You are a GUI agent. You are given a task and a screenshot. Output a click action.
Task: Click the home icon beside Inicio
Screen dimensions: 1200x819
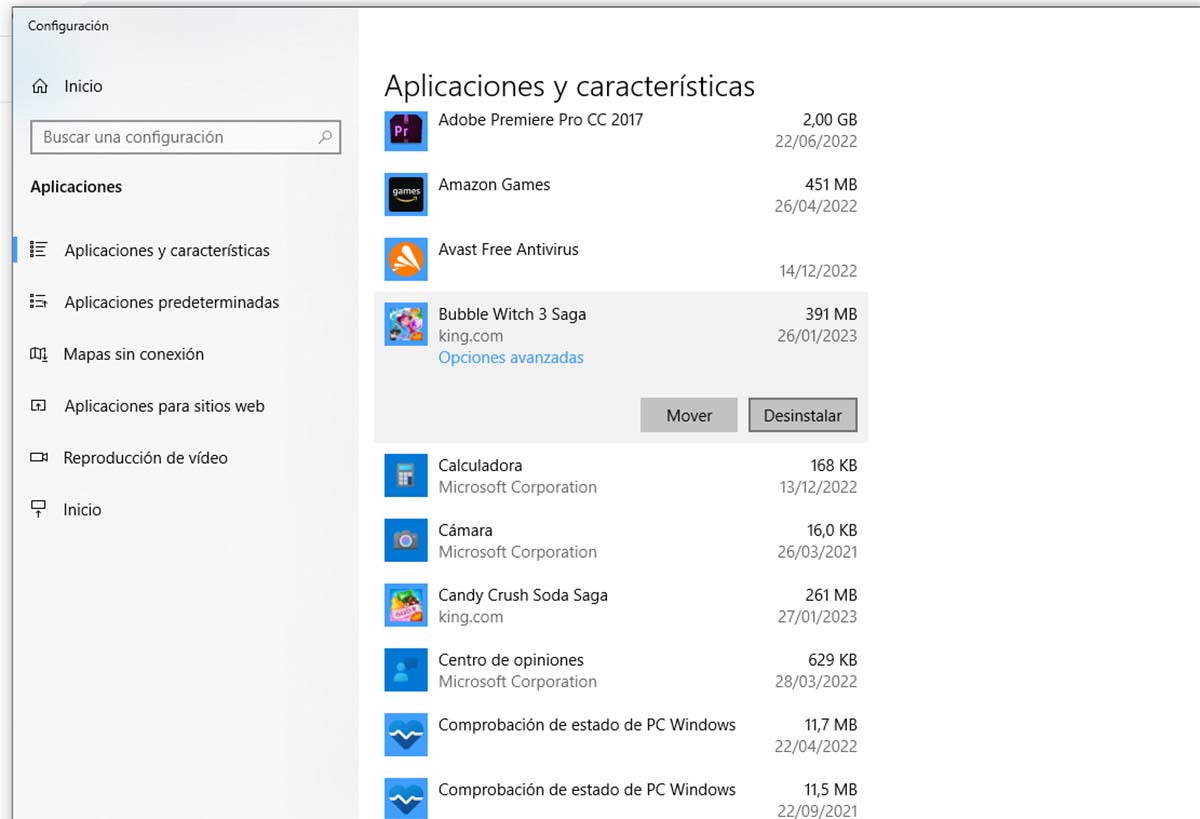[x=40, y=87]
